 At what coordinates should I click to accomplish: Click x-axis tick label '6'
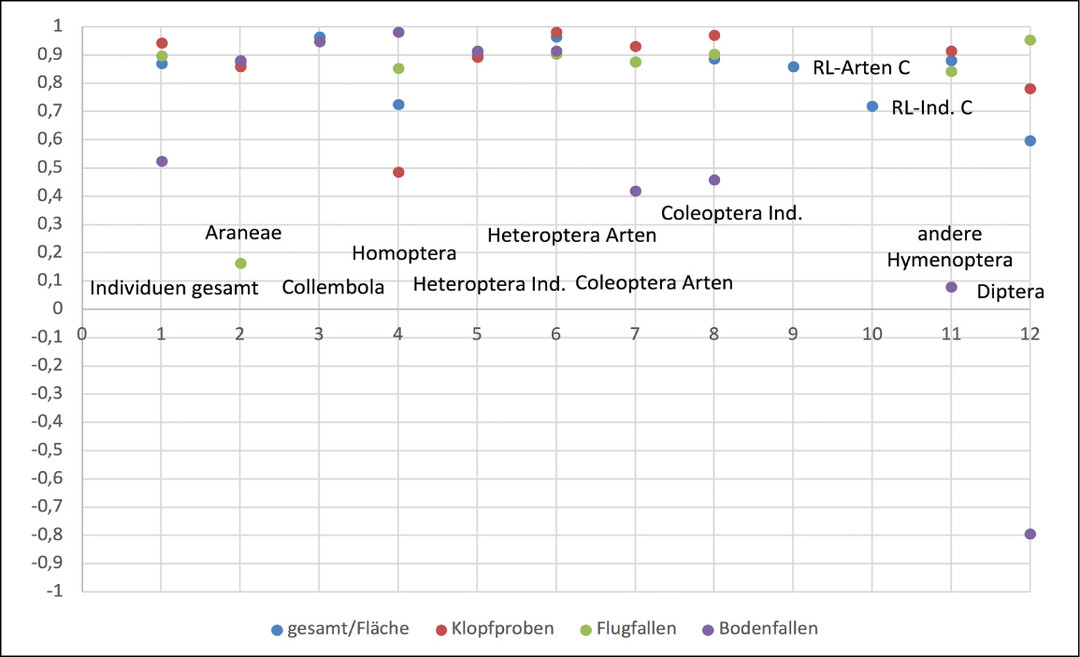(556, 334)
